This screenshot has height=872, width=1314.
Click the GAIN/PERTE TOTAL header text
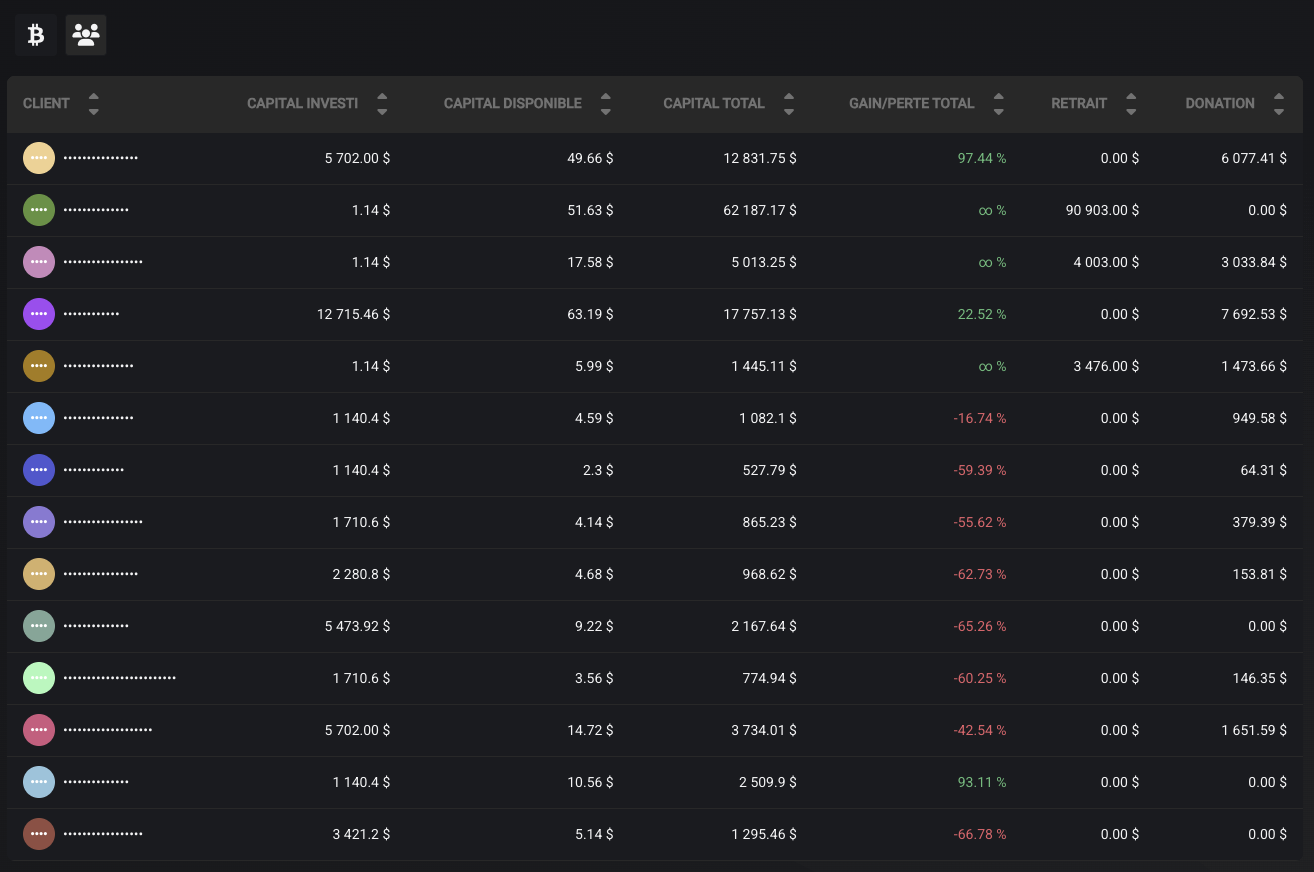(x=911, y=104)
